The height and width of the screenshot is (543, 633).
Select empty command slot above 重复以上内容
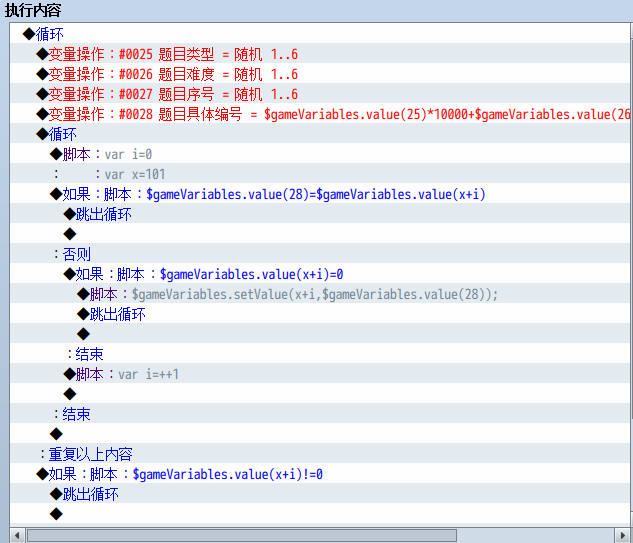(319, 434)
